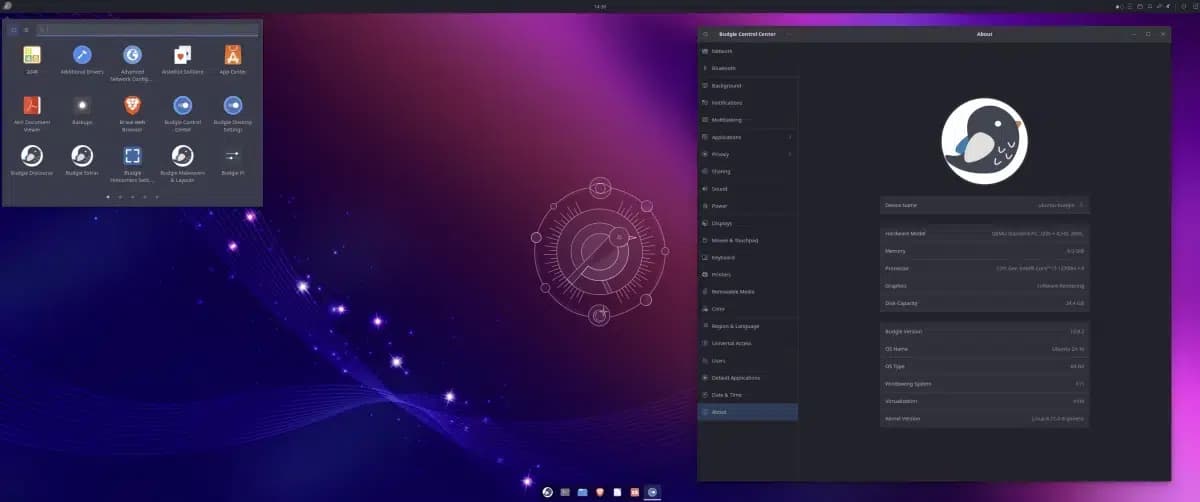Go to second page of app grid
The image size is (1200, 502).
pyautogui.click(x=120, y=197)
